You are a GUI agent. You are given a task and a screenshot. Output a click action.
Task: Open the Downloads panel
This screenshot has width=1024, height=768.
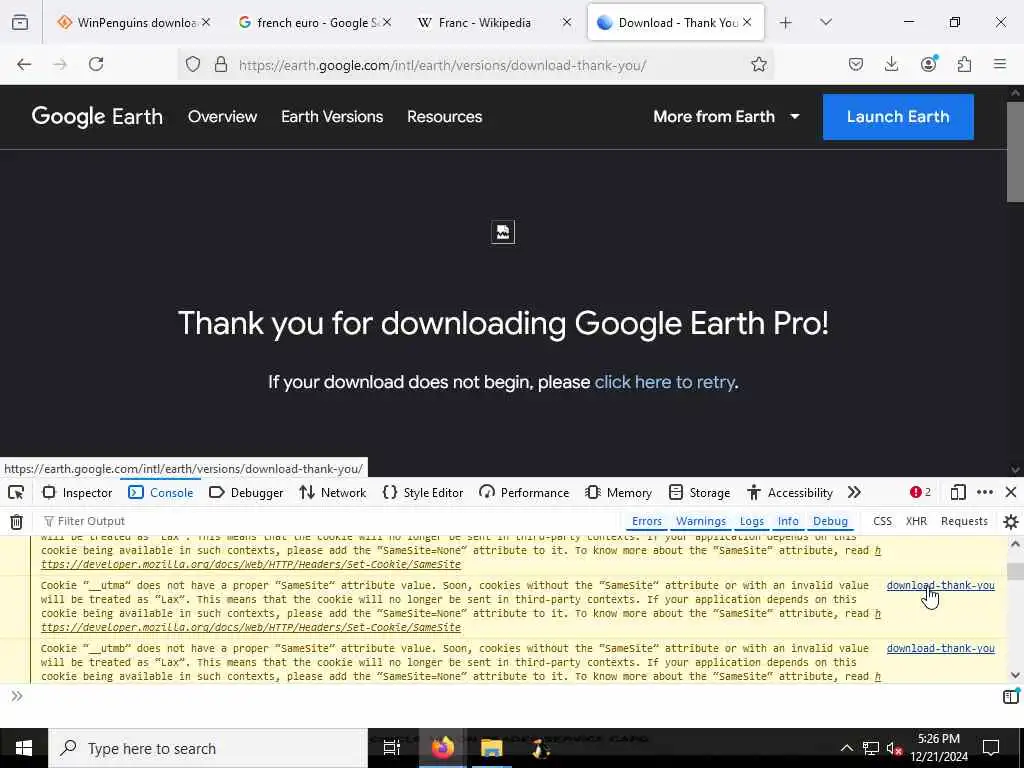click(891, 64)
